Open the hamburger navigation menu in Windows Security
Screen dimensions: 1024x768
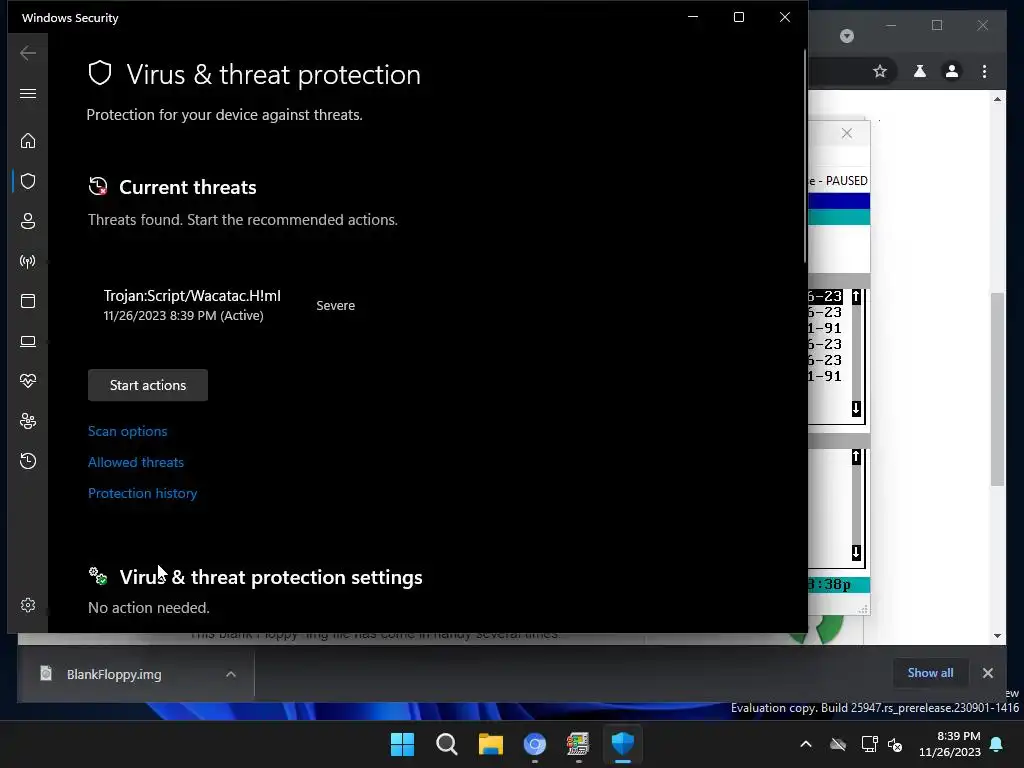click(28, 93)
